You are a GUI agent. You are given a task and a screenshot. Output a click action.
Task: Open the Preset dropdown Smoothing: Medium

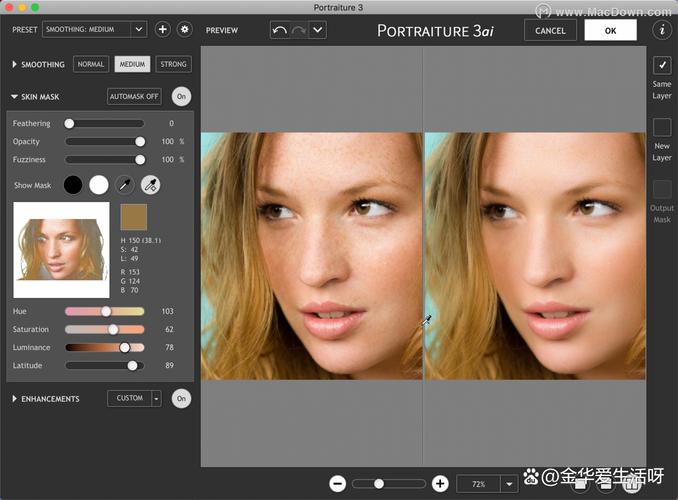pos(94,29)
